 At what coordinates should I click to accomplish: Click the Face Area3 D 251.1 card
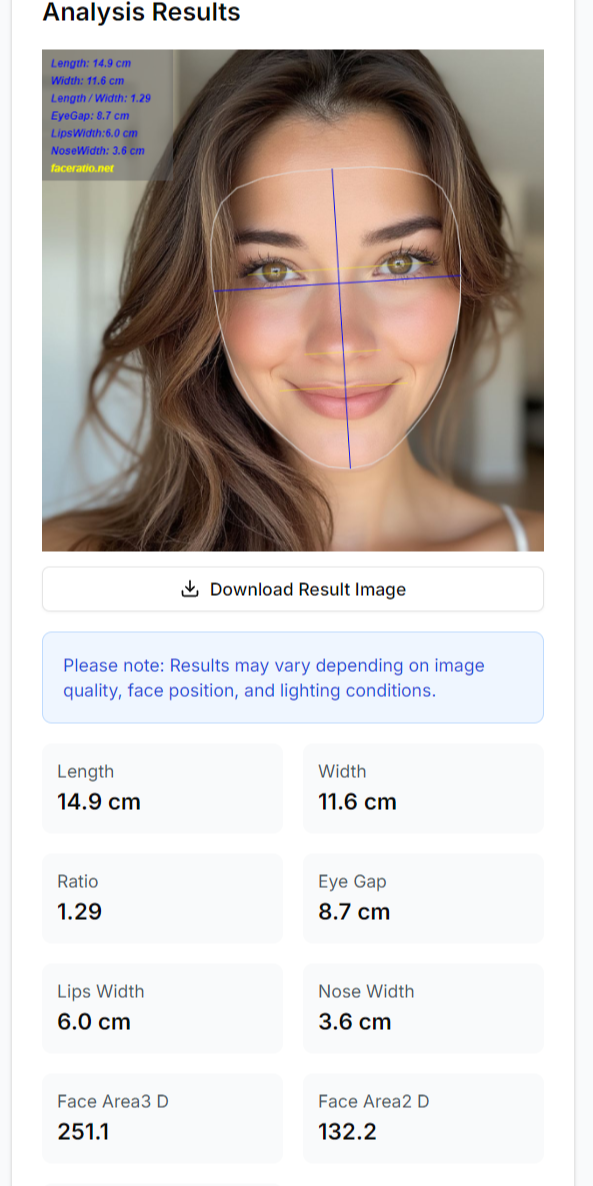click(x=162, y=1118)
